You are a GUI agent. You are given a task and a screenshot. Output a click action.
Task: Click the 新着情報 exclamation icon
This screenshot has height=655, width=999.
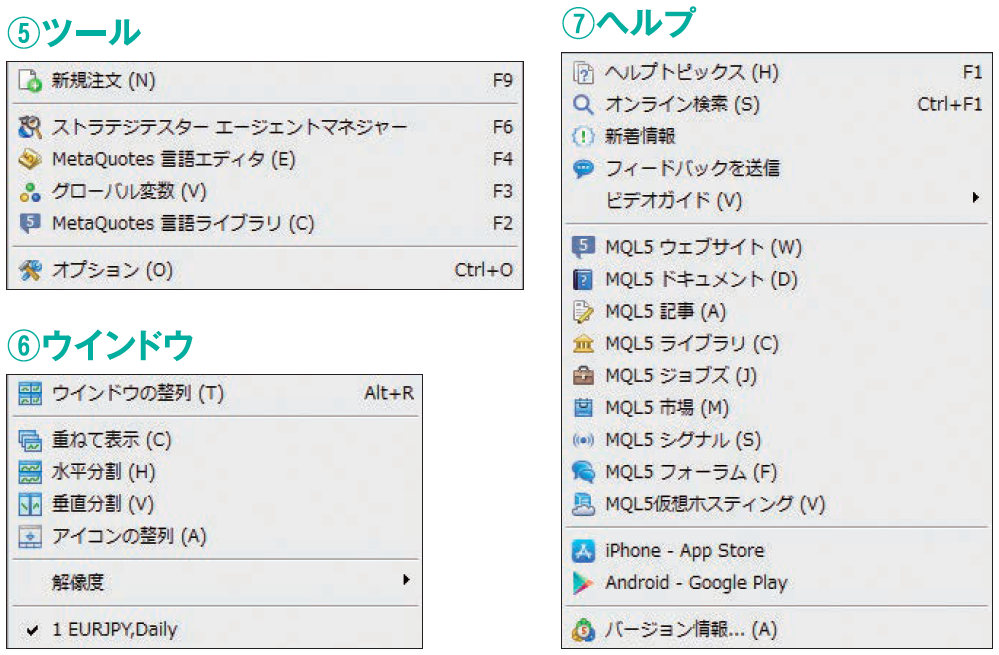[x=583, y=136]
